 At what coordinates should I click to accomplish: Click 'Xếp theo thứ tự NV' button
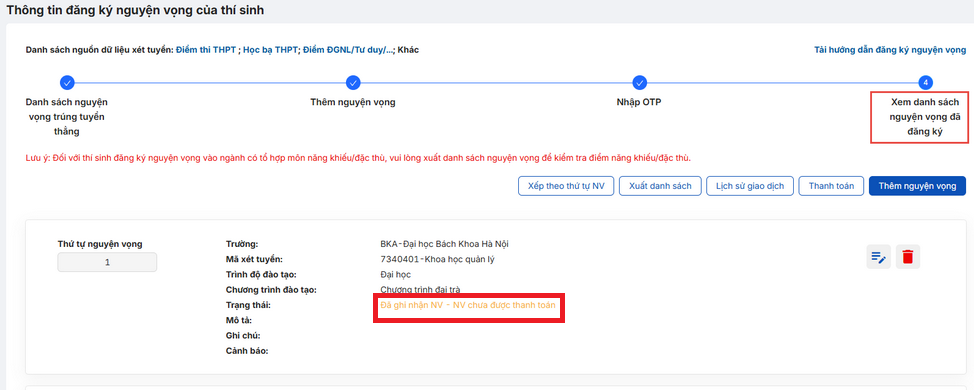coord(566,186)
